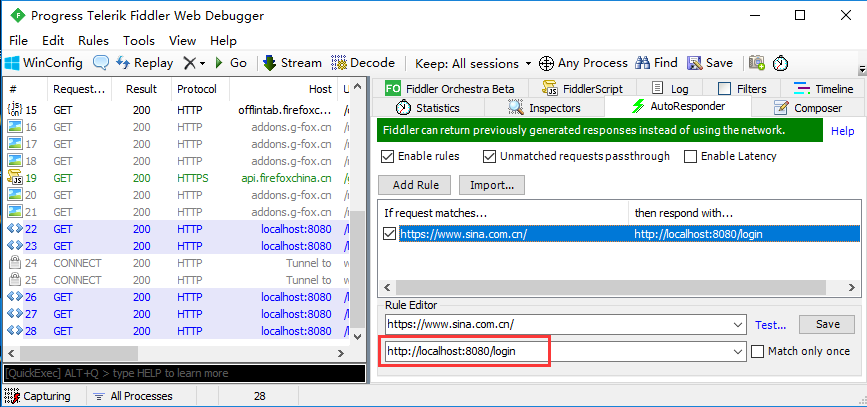The image size is (867, 407).
Task: Focus the QuickExec command box
Action: pos(185,373)
